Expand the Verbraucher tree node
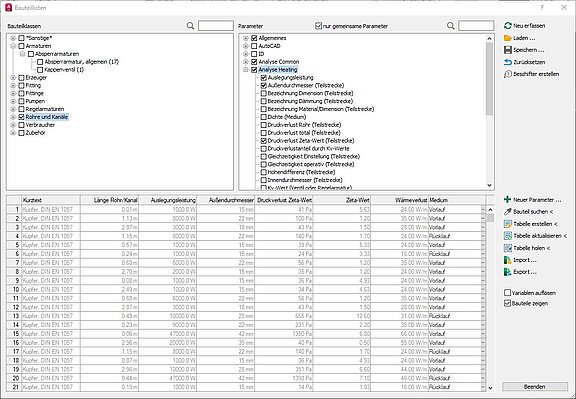This screenshot has width=576, height=399. 13,125
